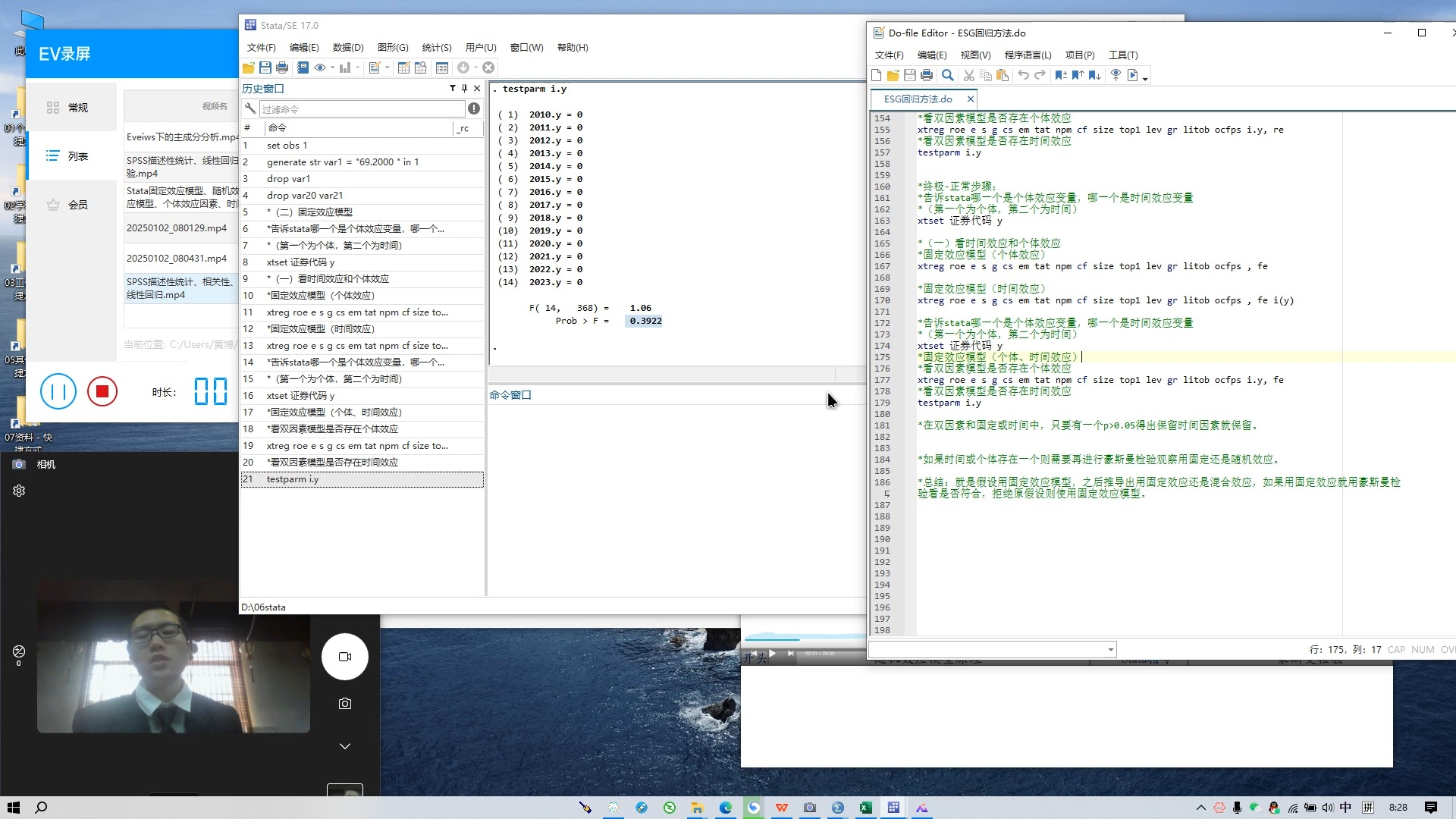Click the Find magnifier in Do-file Editor
Viewport: 1456px width, 819px height.
coord(947,75)
